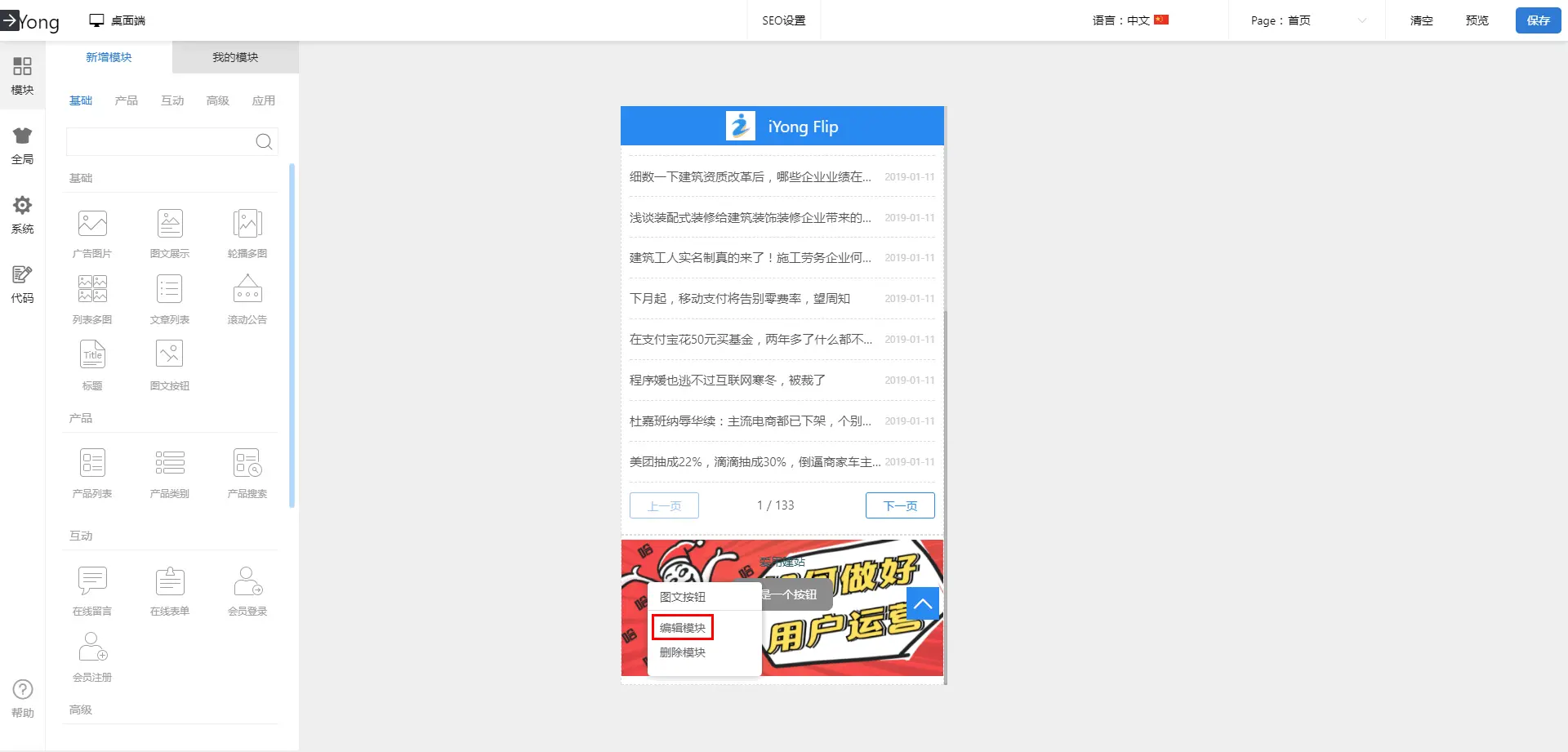1568x752 pixels.
Task: Open the 全局 global settings sidebar
Action: [23, 145]
